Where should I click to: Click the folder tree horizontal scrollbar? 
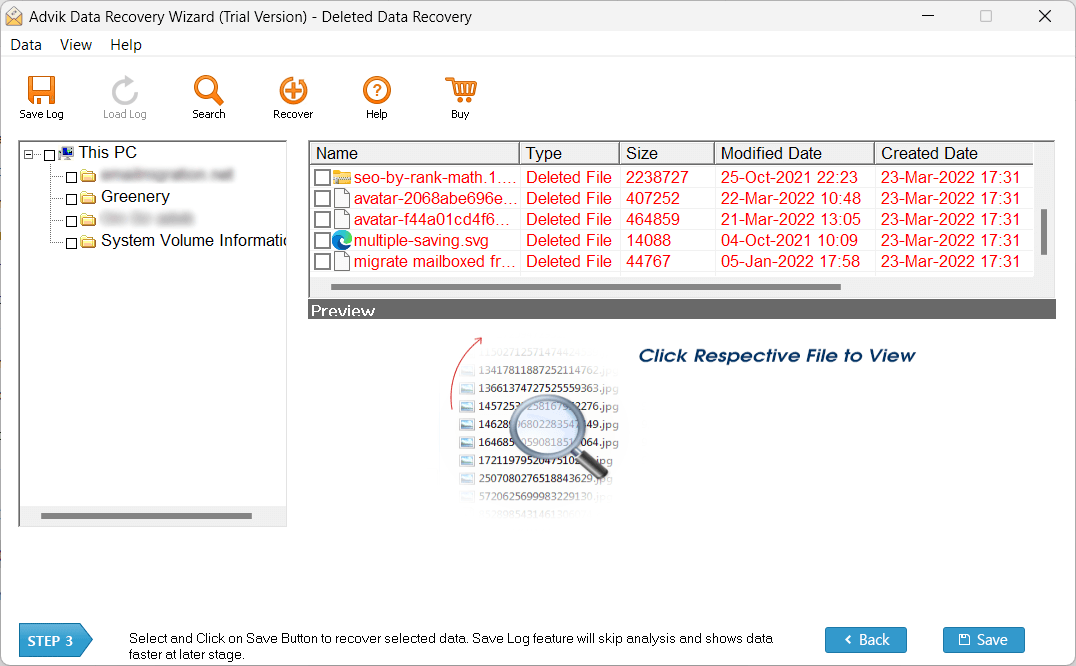click(x=146, y=516)
